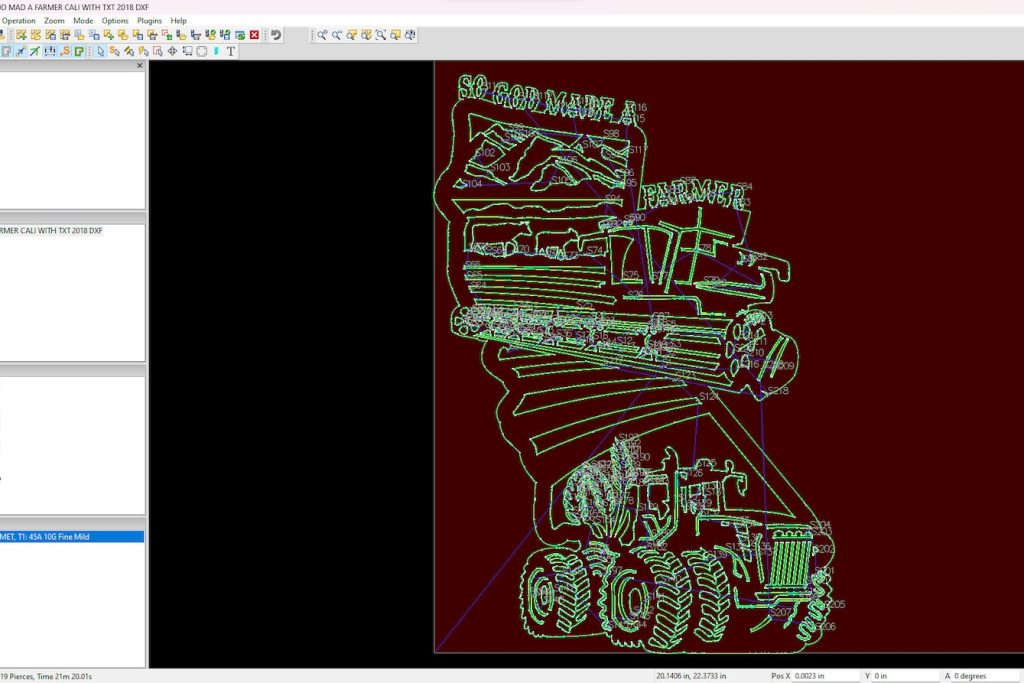Open the Plugins menu
Viewport: 1024px width, 683px height.
pos(149,20)
